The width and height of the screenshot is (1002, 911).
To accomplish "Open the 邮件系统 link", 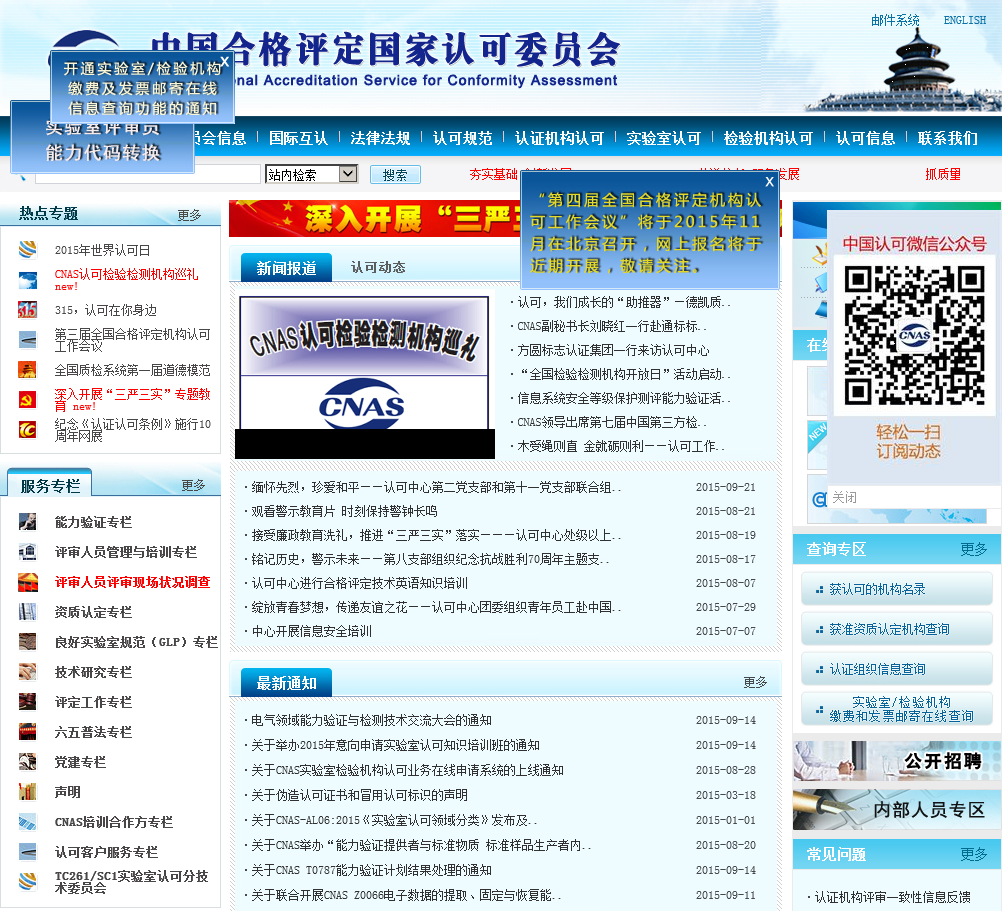I will [895, 20].
